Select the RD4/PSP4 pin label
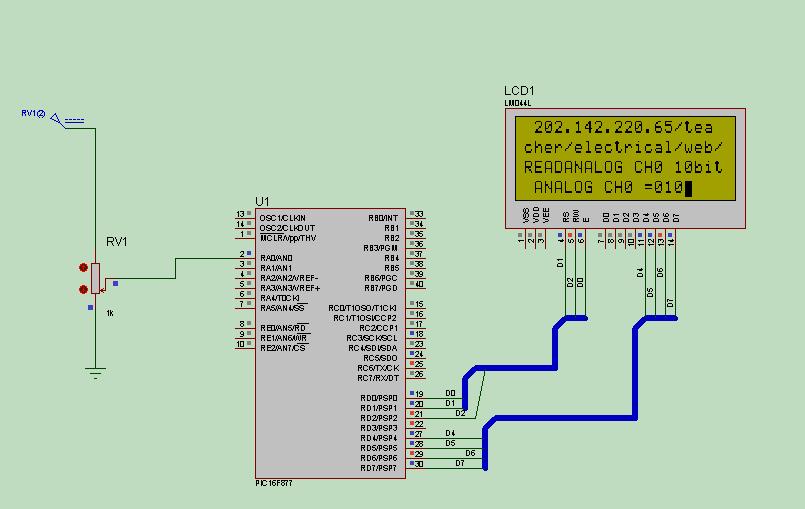 pos(379,439)
